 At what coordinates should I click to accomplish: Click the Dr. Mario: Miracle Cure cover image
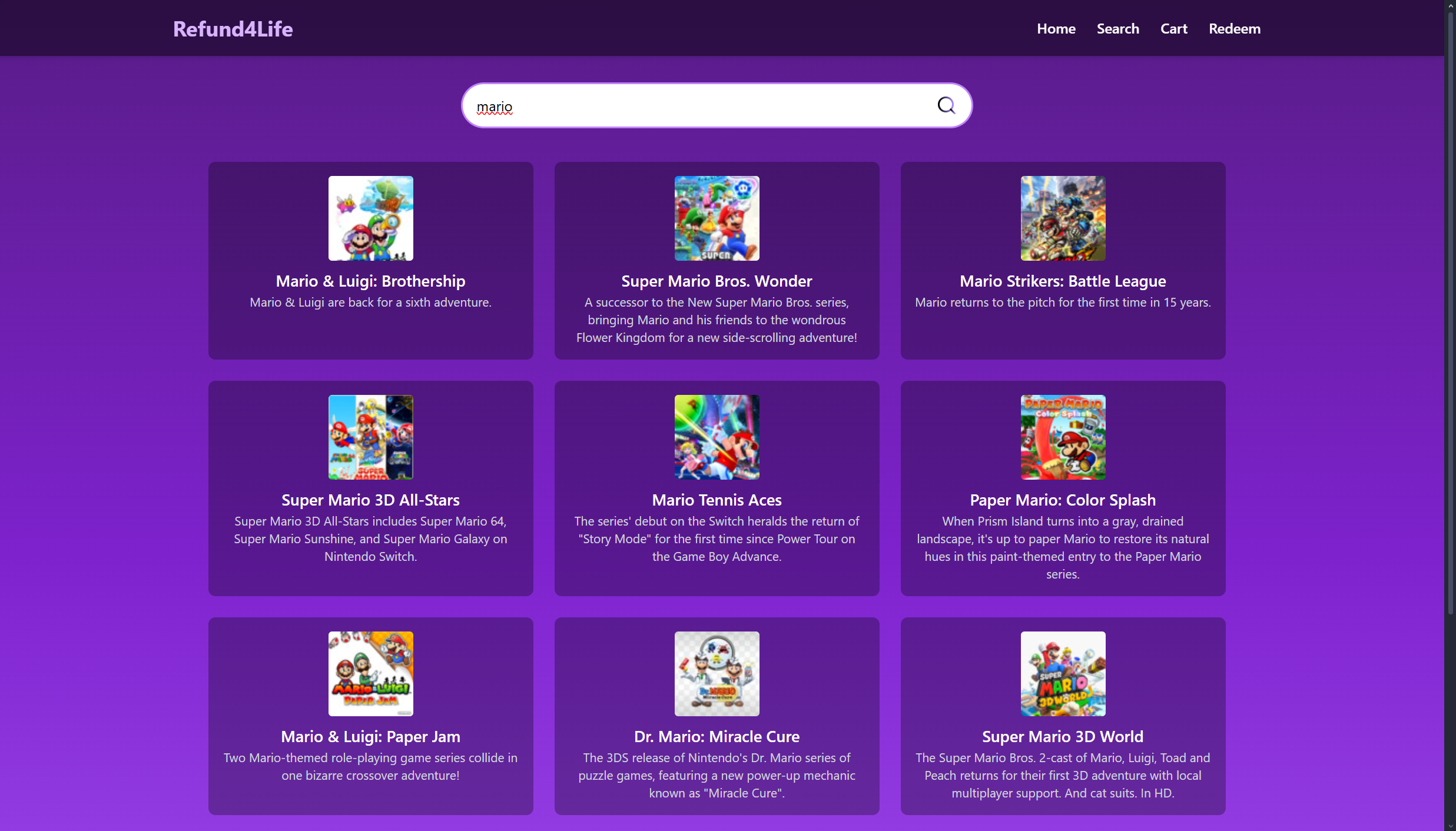tap(717, 674)
